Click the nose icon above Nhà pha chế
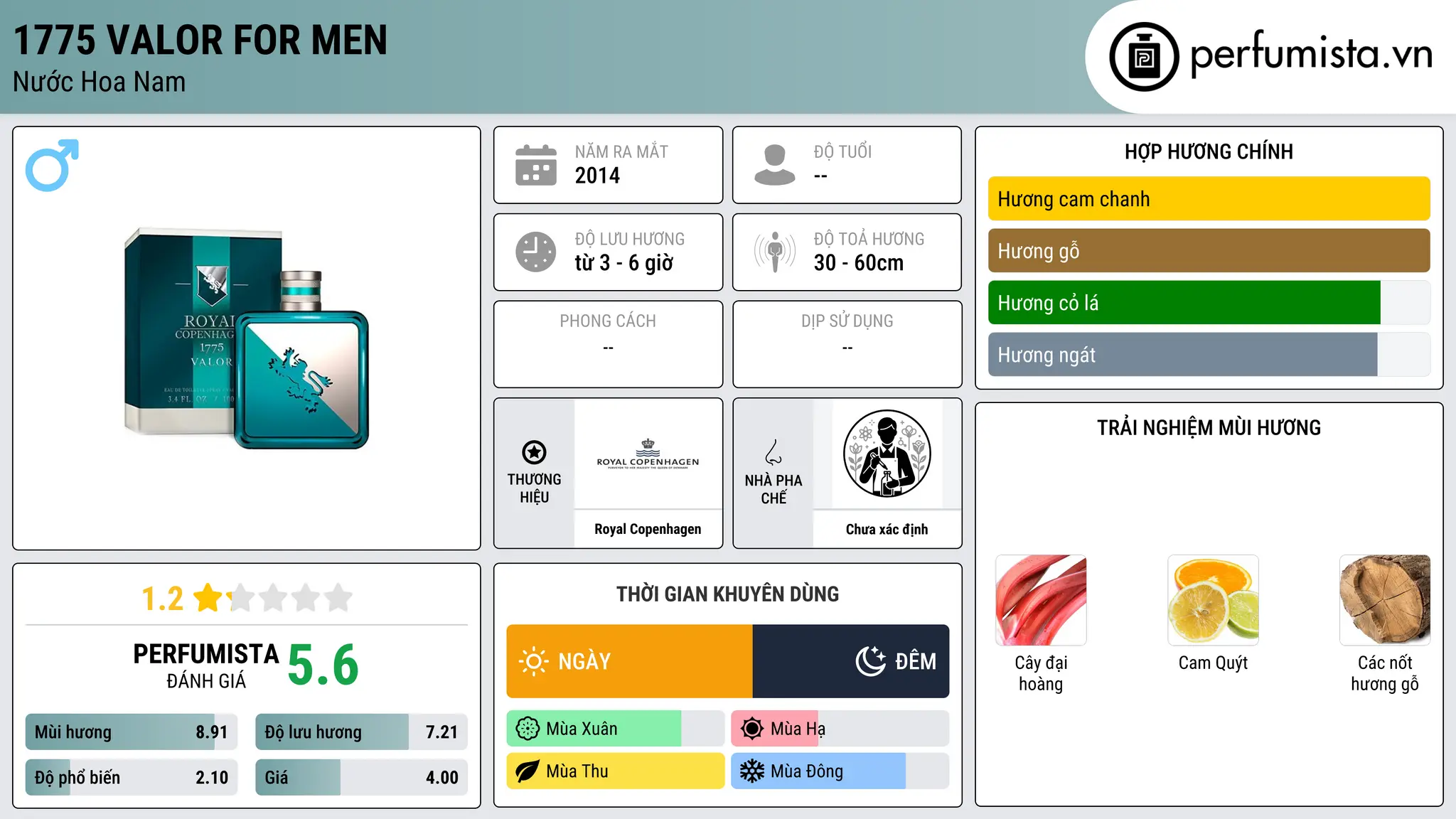This screenshot has width=1456, height=819. [x=773, y=452]
